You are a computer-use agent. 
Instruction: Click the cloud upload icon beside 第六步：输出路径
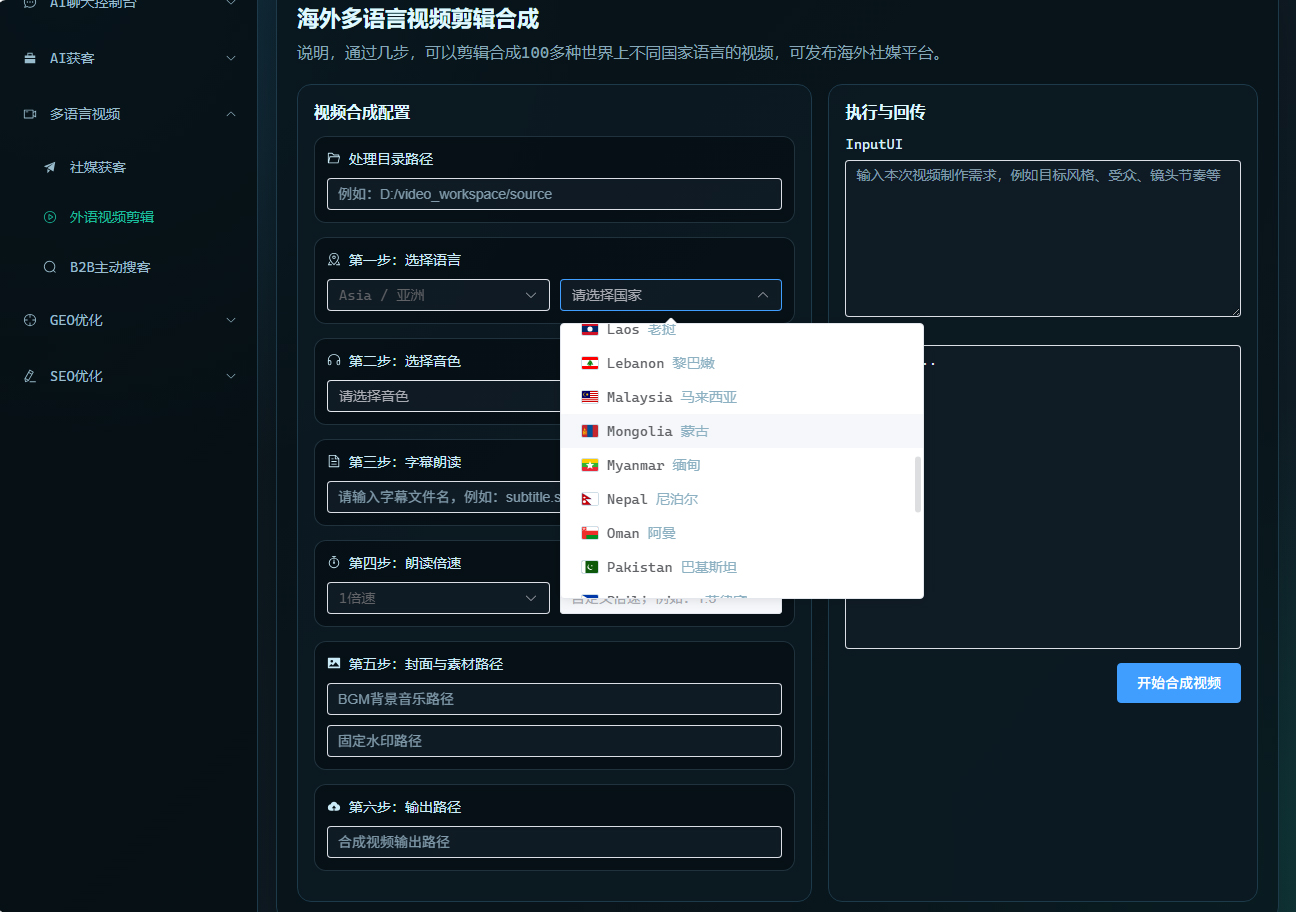334,807
